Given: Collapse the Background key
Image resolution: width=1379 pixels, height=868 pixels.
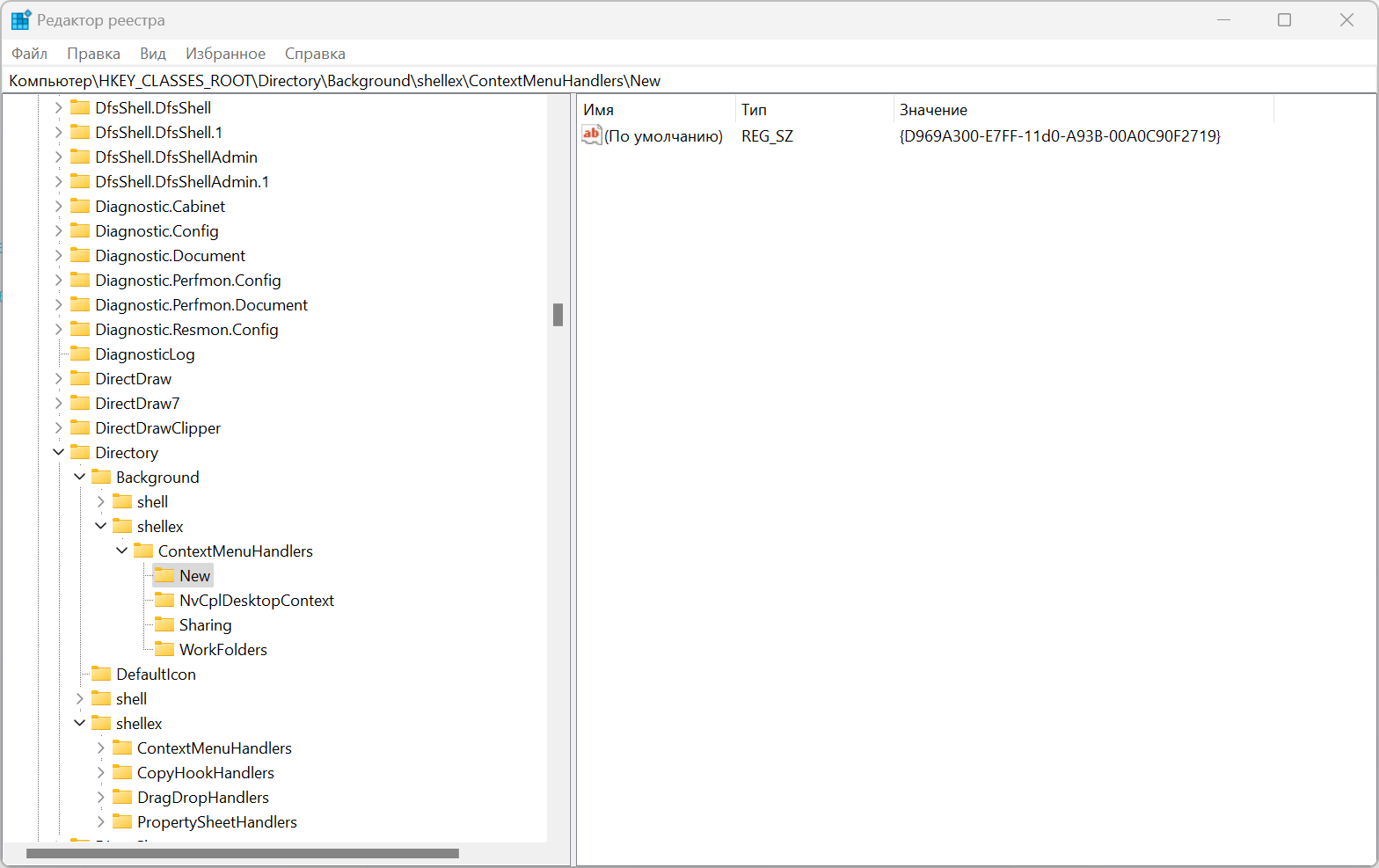Looking at the screenshot, I should tap(80, 477).
